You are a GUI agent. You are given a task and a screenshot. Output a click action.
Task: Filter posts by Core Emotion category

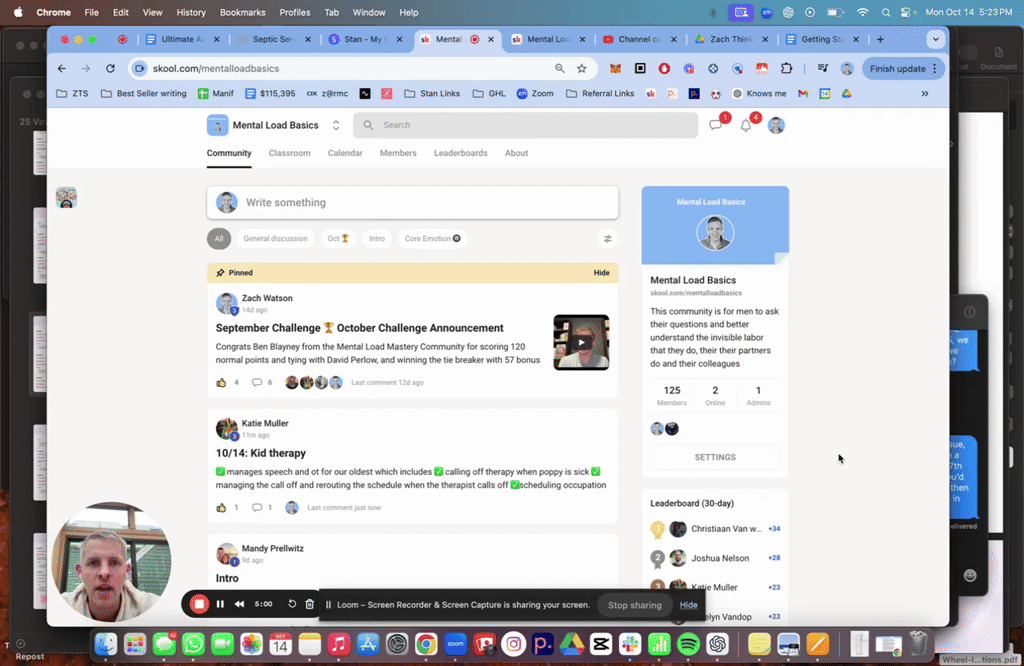click(x=432, y=238)
